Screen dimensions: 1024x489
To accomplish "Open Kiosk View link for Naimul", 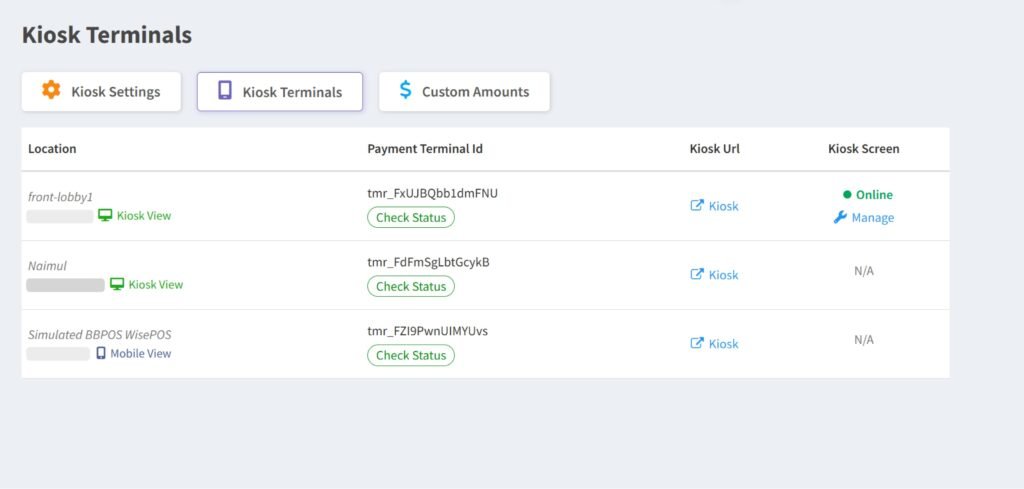I will tap(156, 284).
